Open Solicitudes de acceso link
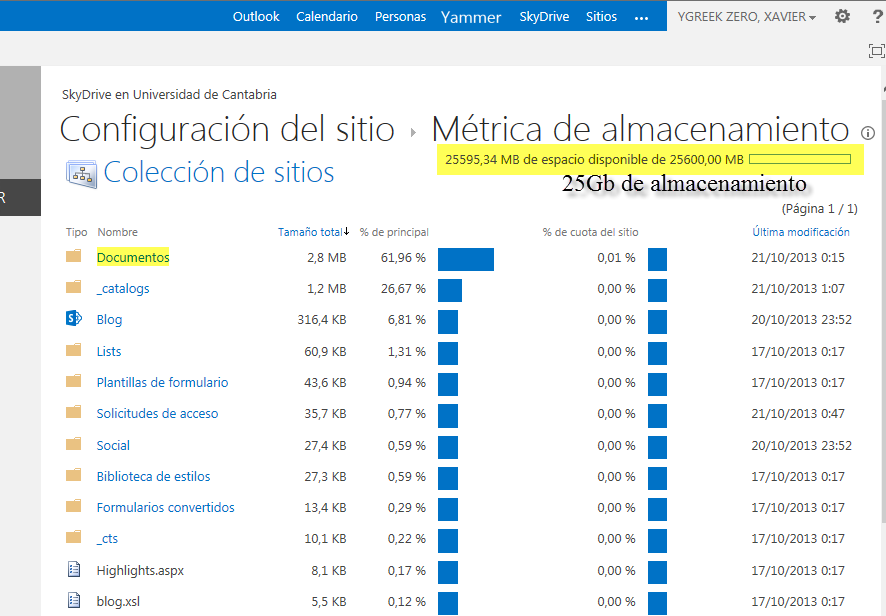 click(x=157, y=413)
